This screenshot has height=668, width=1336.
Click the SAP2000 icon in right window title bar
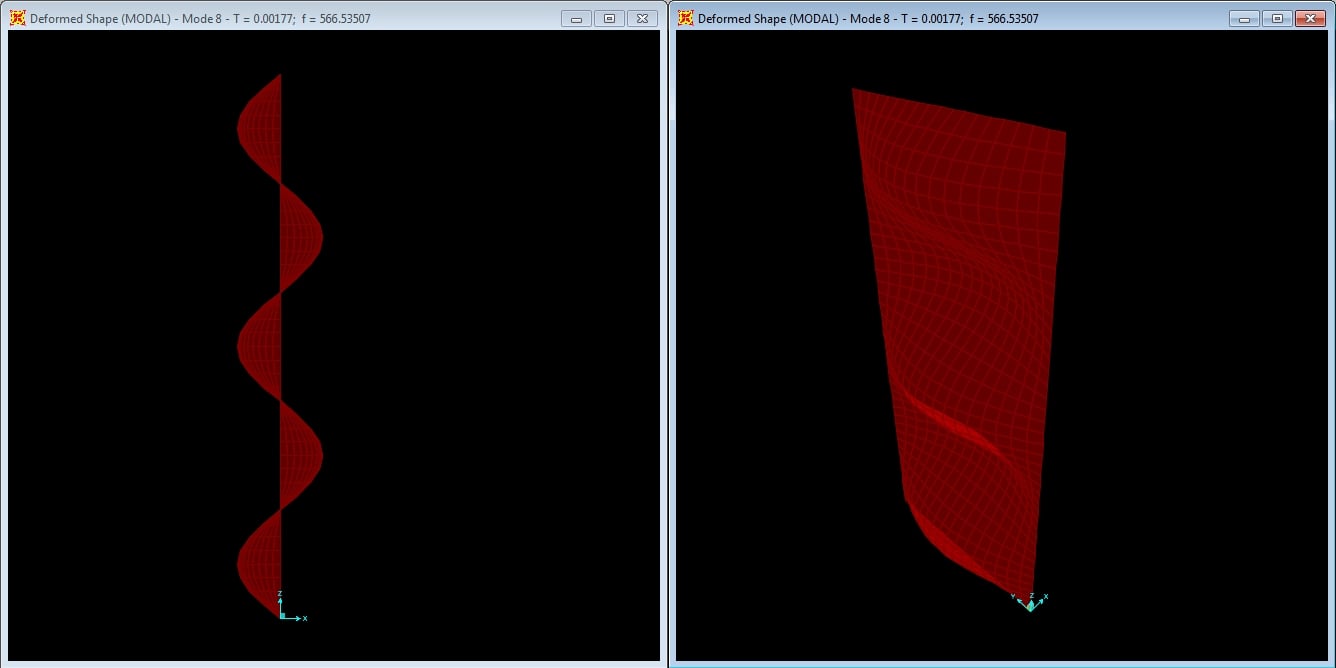pos(685,18)
